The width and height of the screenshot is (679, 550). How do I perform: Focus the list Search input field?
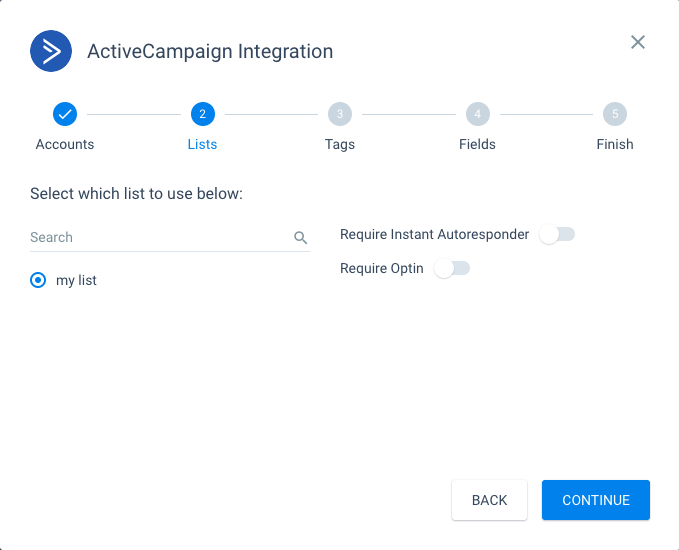point(160,237)
